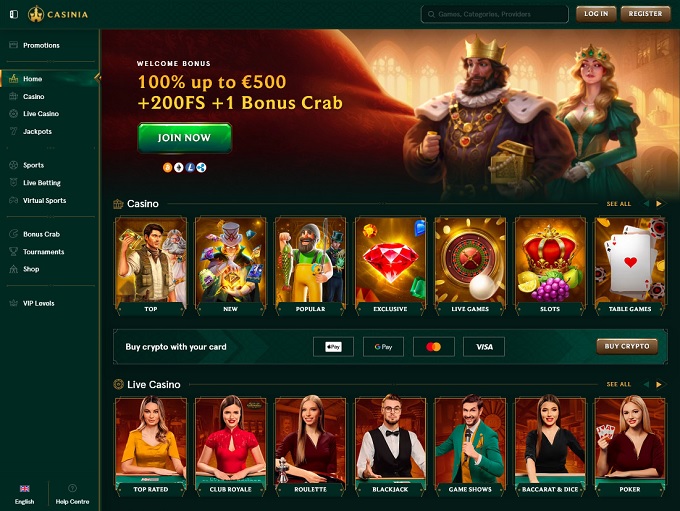Advance Live Casino carousel right arrow
The image size is (680, 511).
(659, 384)
